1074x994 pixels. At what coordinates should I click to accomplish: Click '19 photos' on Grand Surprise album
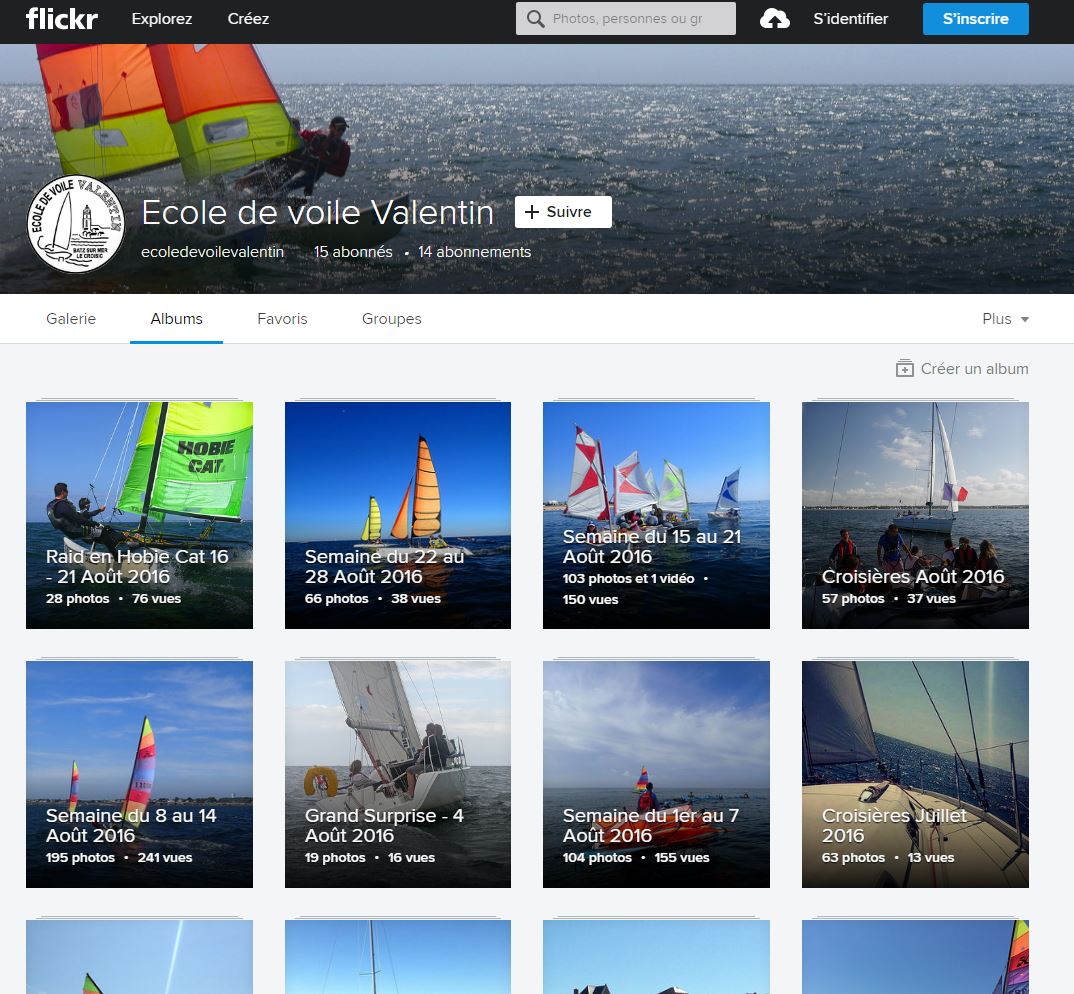335,858
